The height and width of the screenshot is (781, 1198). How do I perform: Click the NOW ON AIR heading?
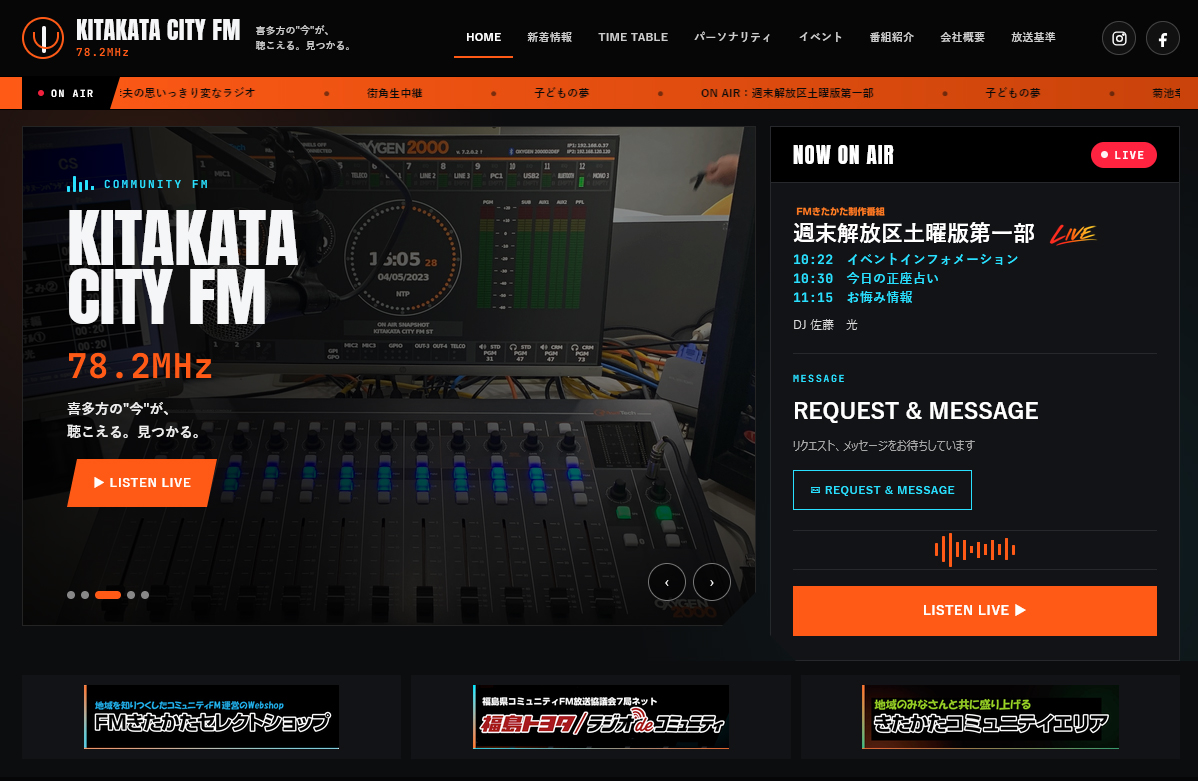pos(843,155)
